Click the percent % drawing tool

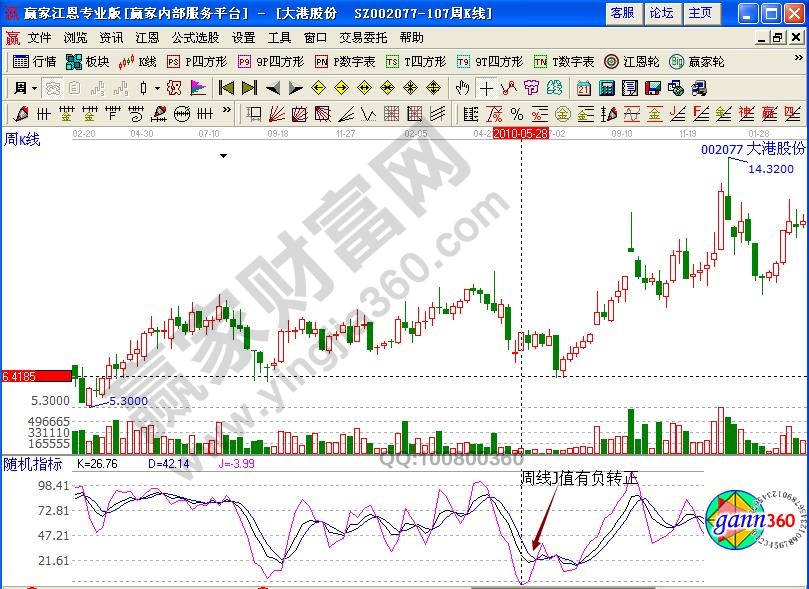(516, 113)
